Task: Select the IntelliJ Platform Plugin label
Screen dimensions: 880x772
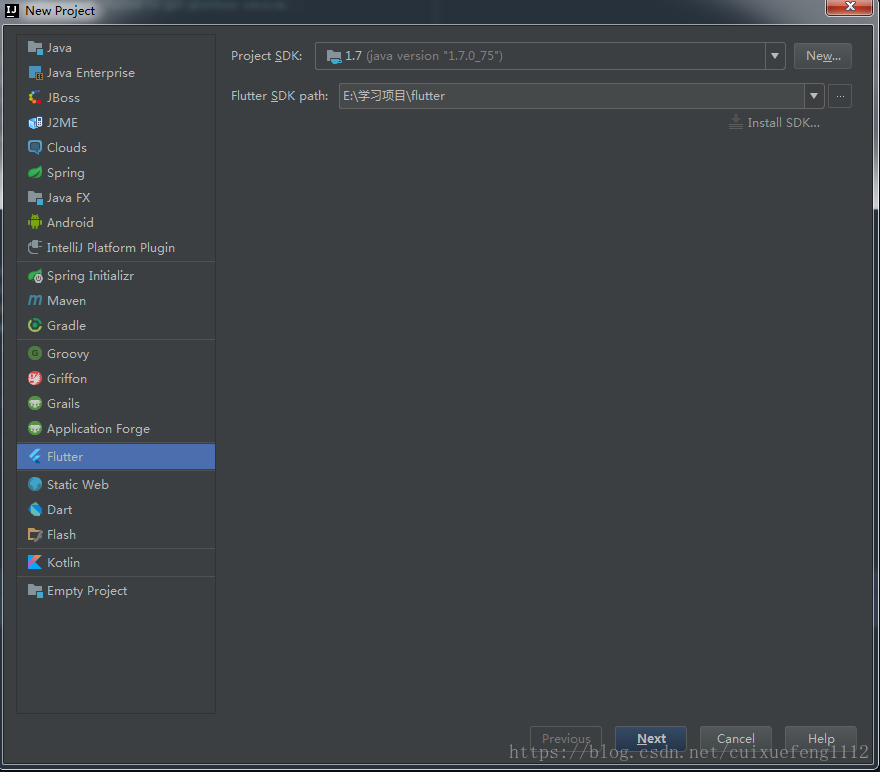Action: tap(111, 247)
